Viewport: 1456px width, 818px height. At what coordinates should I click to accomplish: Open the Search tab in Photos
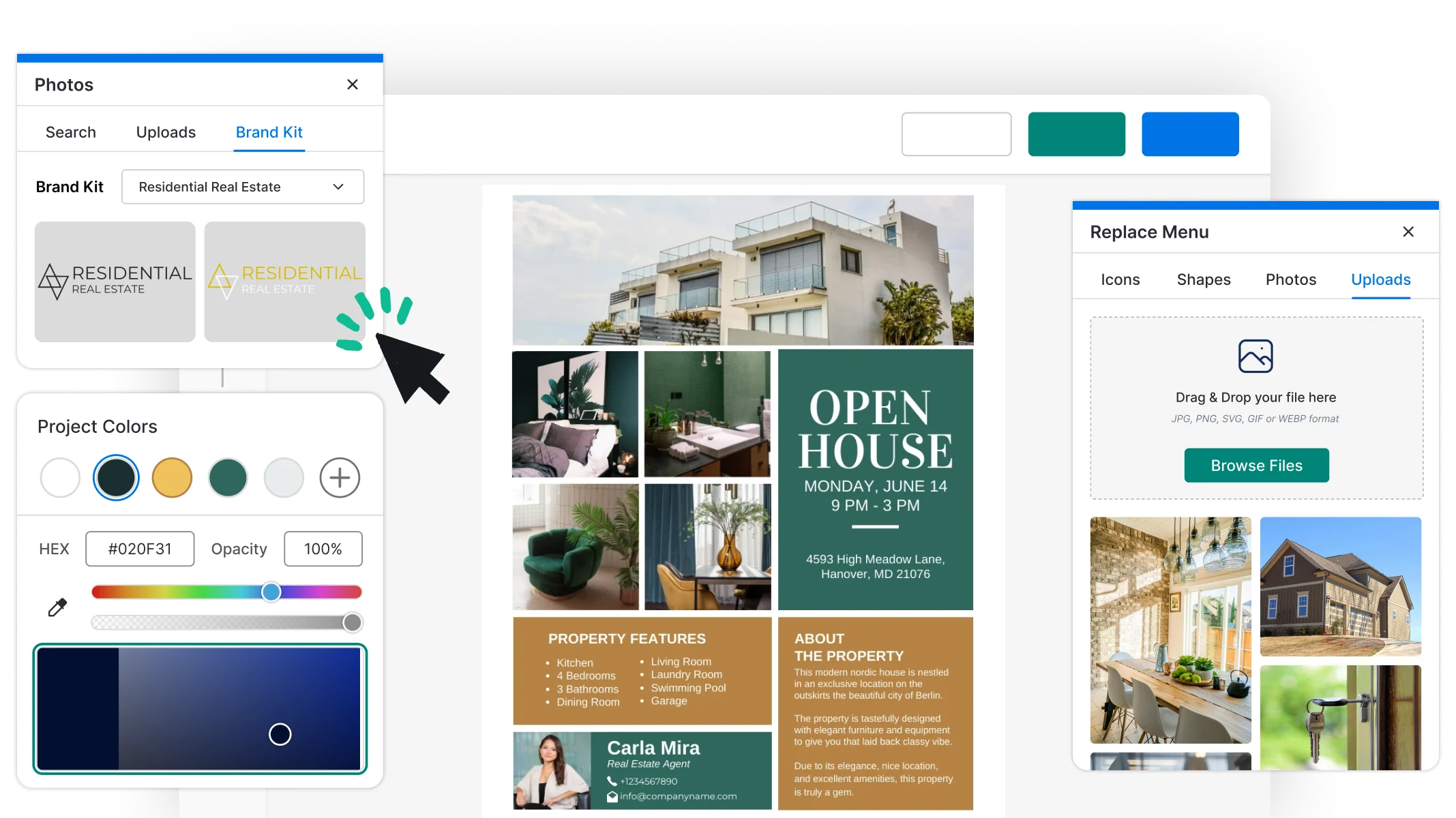tap(71, 132)
